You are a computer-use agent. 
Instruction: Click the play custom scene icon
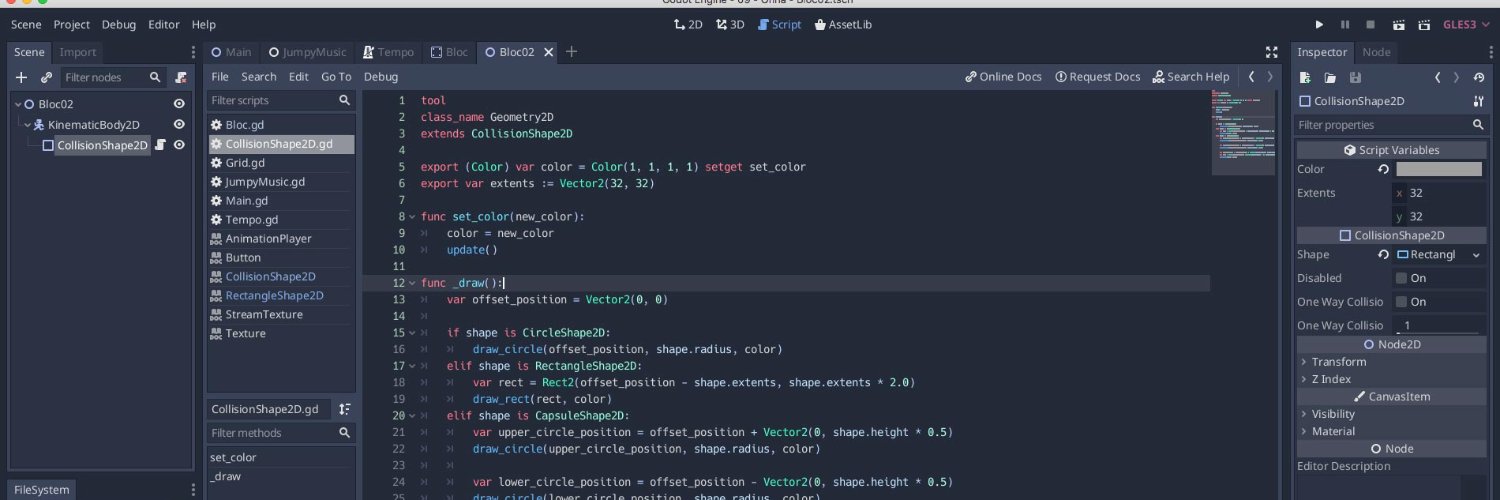point(1423,24)
